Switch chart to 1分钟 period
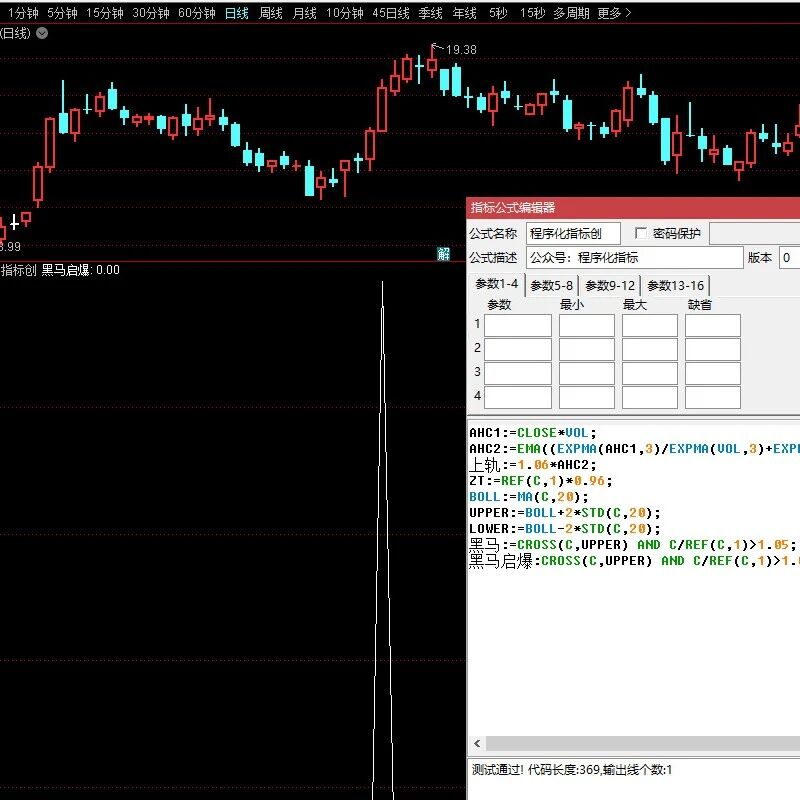 pos(23,13)
